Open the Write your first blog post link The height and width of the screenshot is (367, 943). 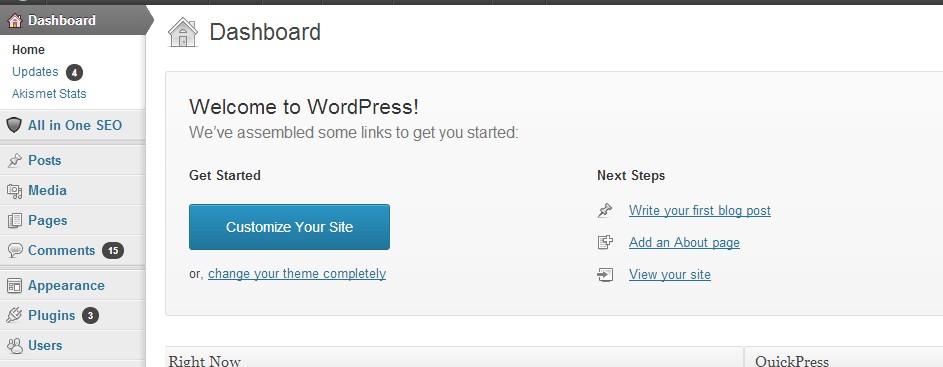click(x=700, y=211)
